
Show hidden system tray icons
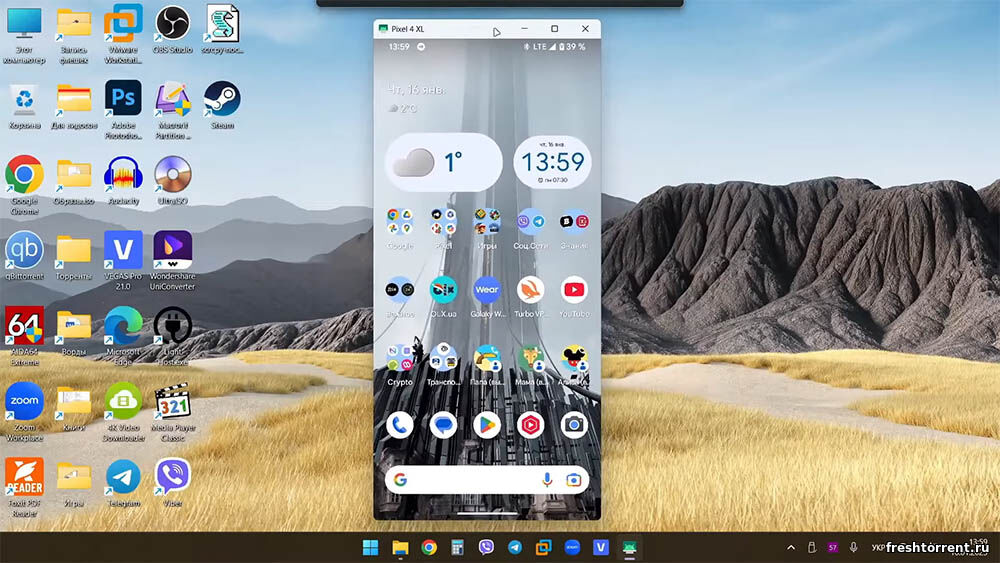791,548
